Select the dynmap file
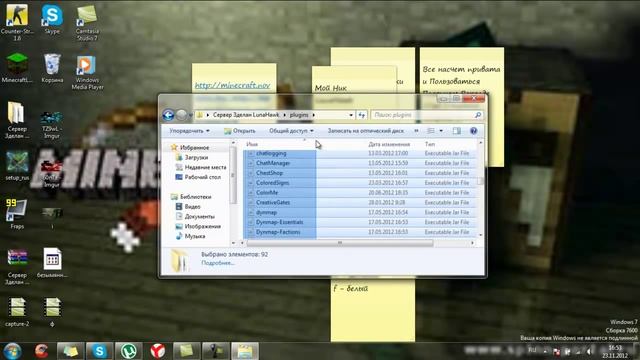The height and width of the screenshot is (360, 640). pyautogui.click(x=266, y=212)
